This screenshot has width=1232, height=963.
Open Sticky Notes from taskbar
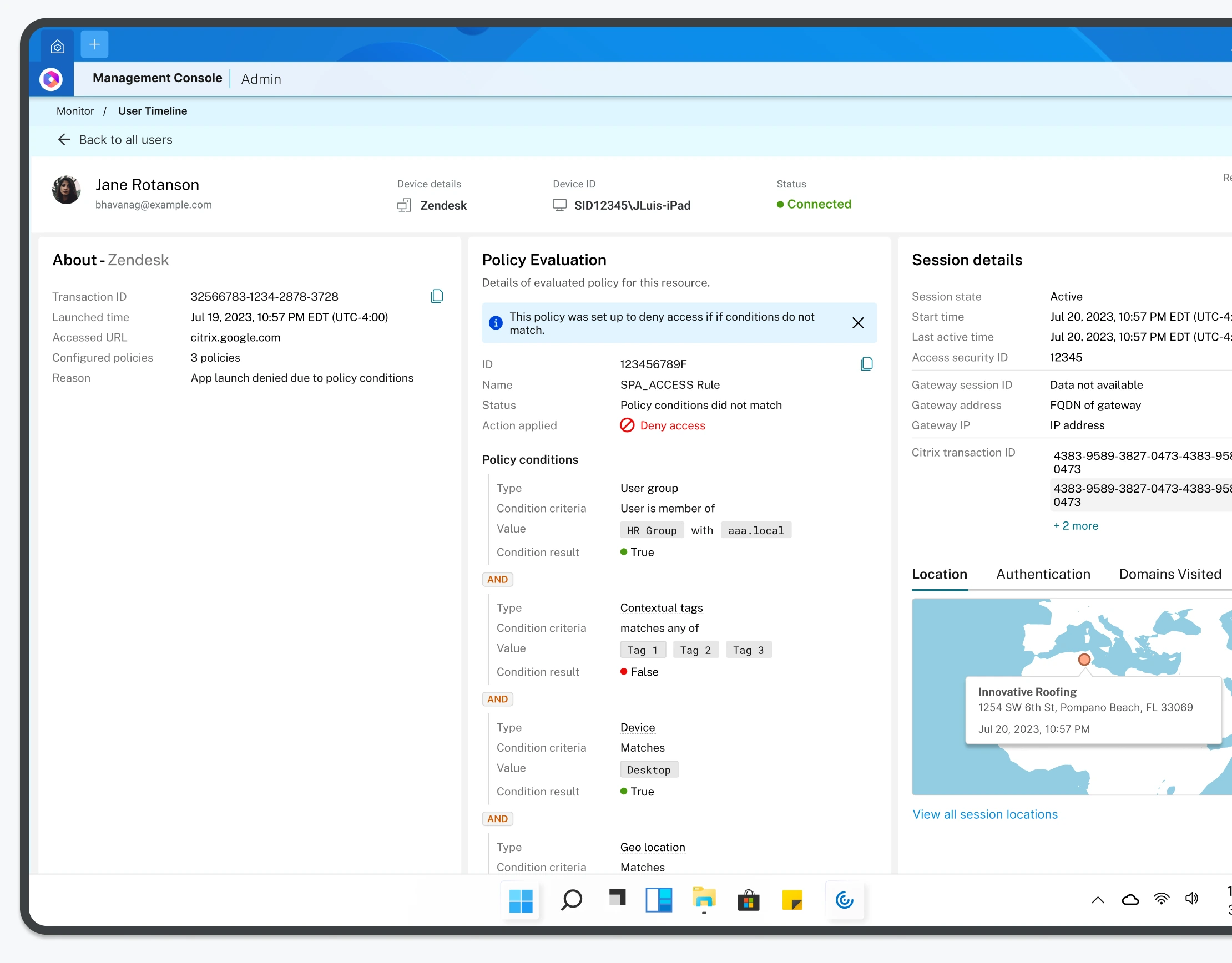pos(792,900)
